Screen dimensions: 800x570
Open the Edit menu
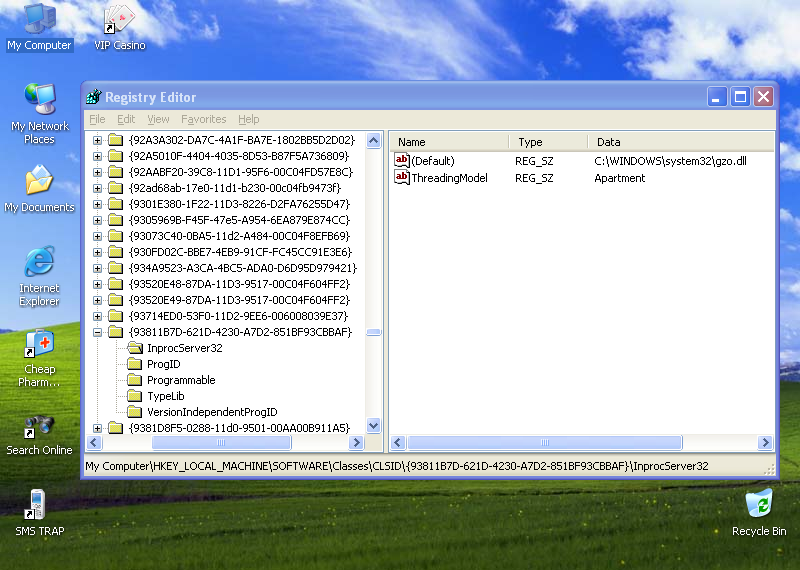coord(126,119)
